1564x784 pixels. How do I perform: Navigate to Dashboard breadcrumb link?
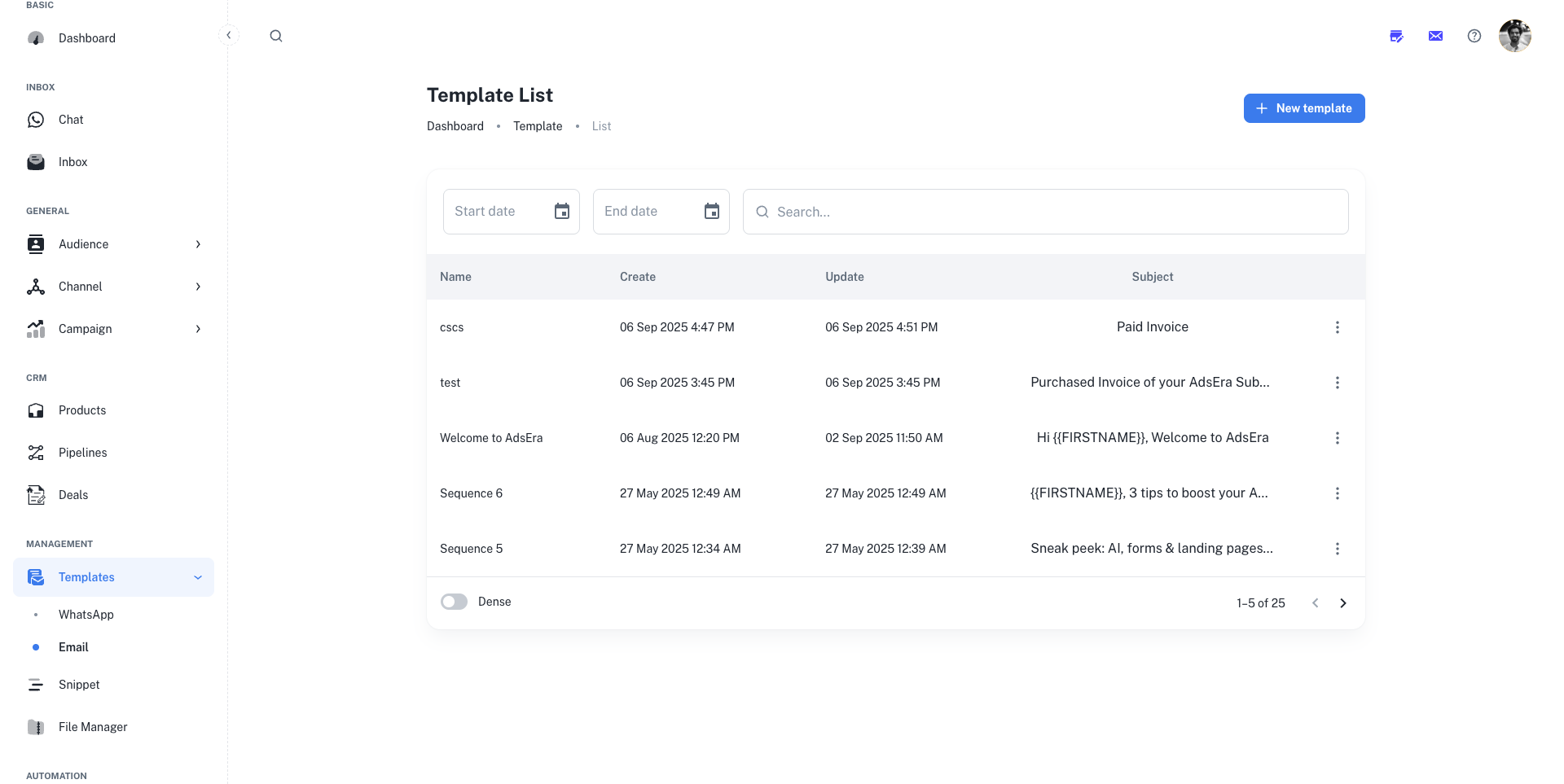pos(455,126)
